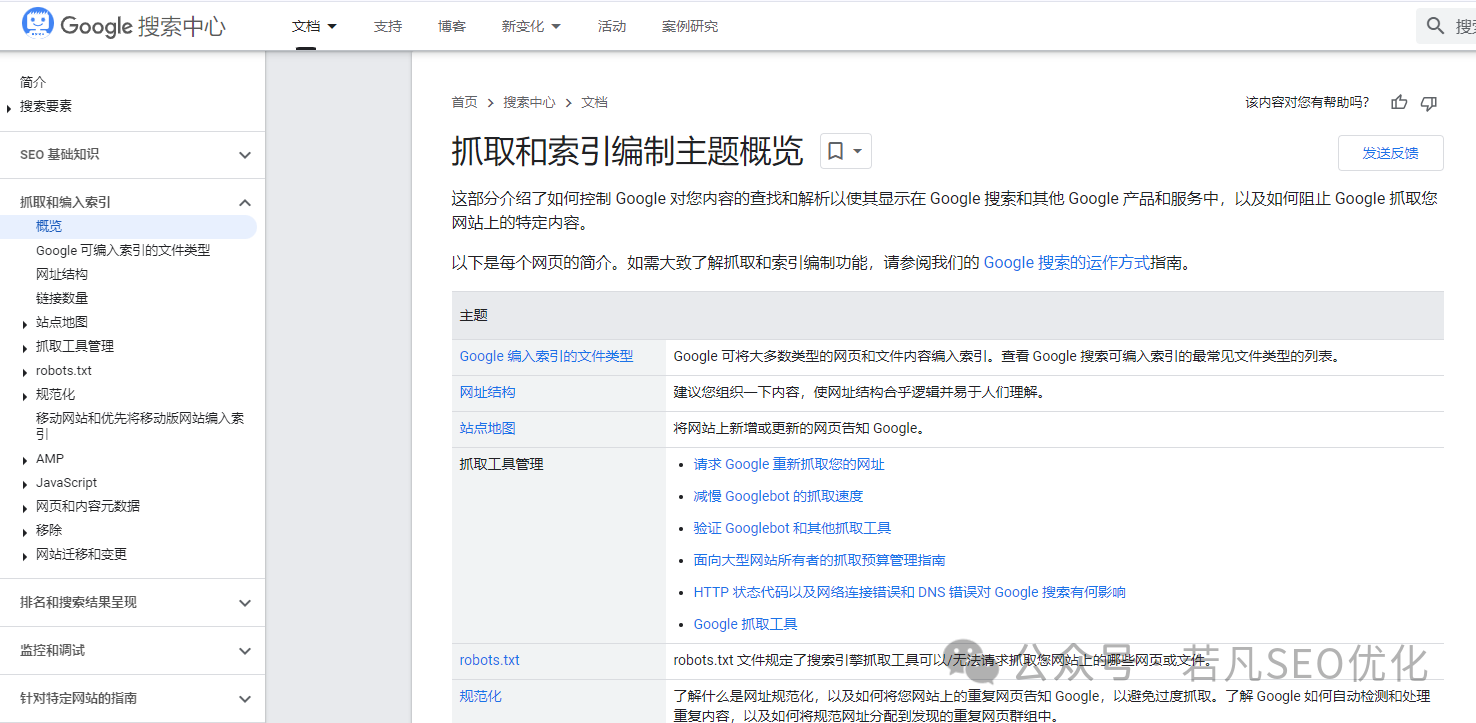Open the Google 抓取工具 link

[745, 624]
